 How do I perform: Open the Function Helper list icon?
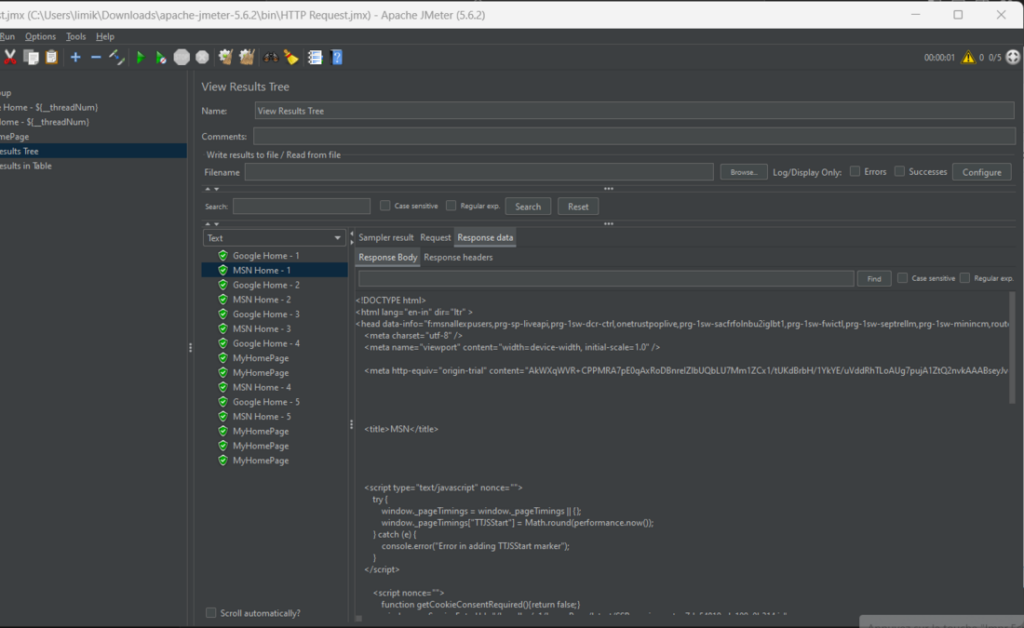315,58
